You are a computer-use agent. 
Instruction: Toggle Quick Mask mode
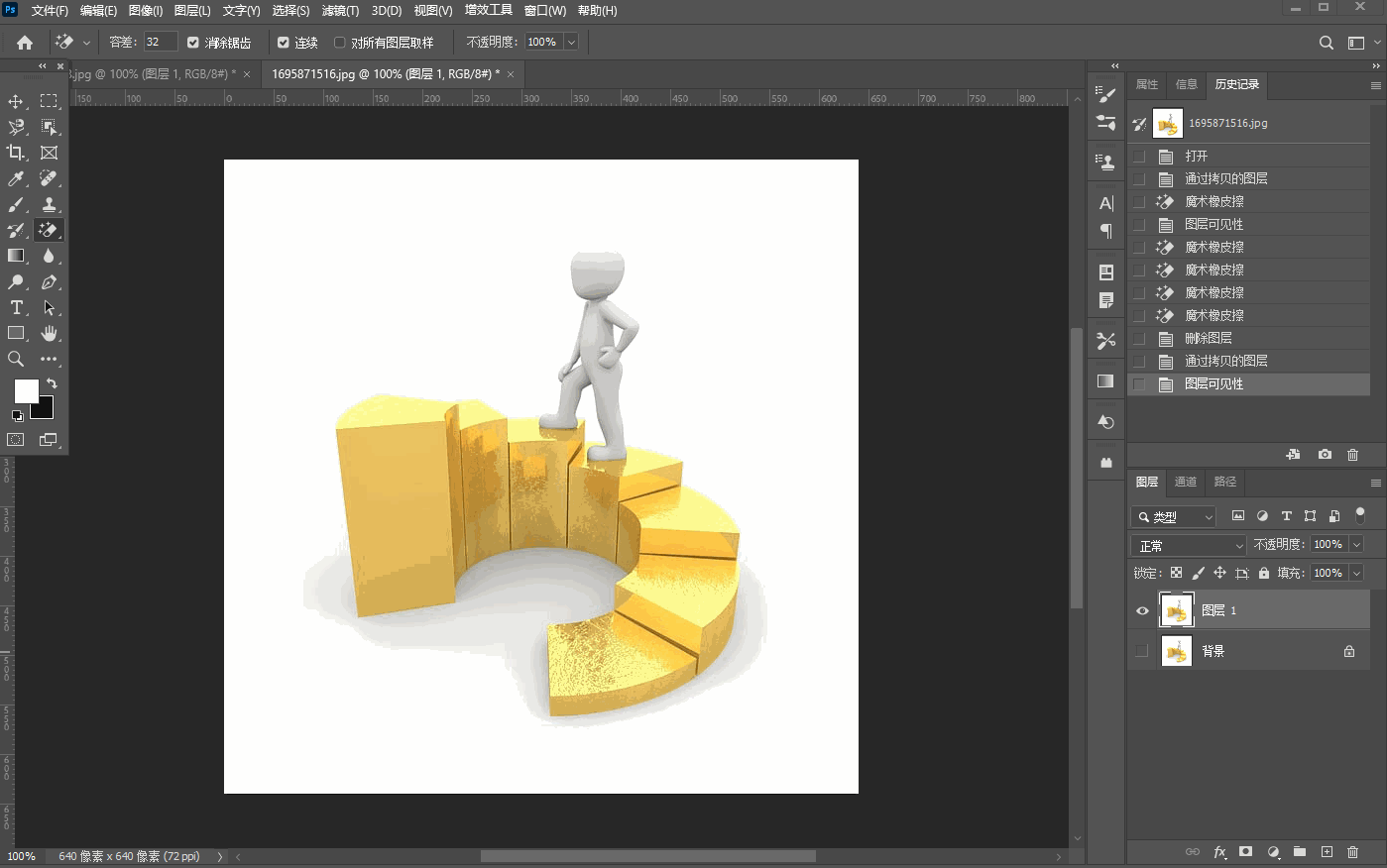click(x=16, y=439)
